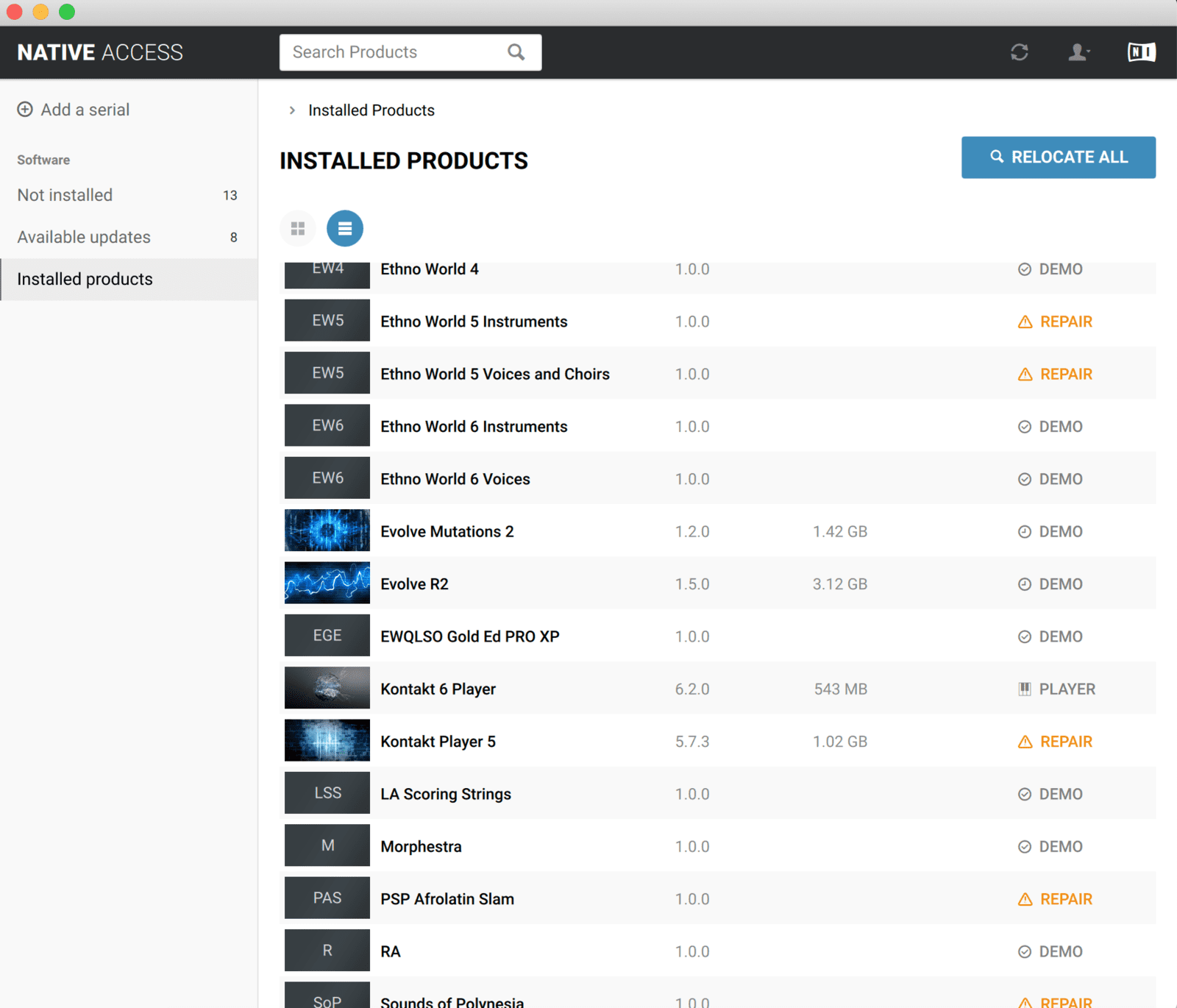The height and width of the screenshot is (1008, 1177).
Task: Repair Ethno World 5 Voices and Choirs
Action: pos(1056,374)
